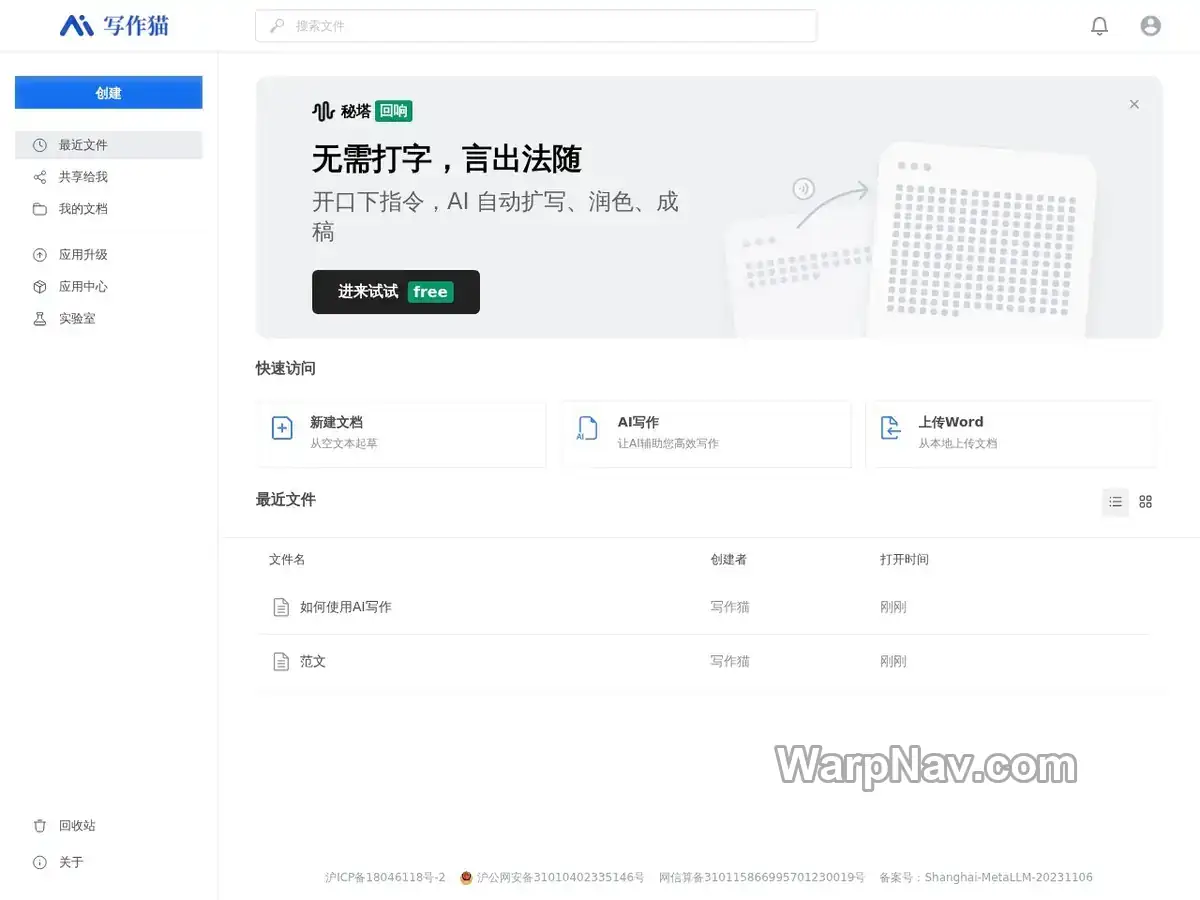This screenshot has height=900, width=1200.
Task: Open the notifications bell
Action: coord(1099,26)
